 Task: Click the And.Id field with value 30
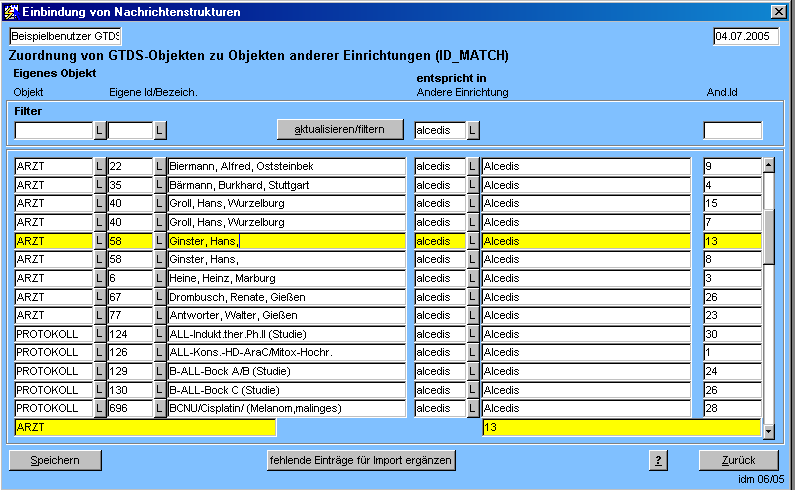pyautogui.click(x=732, y=334)
